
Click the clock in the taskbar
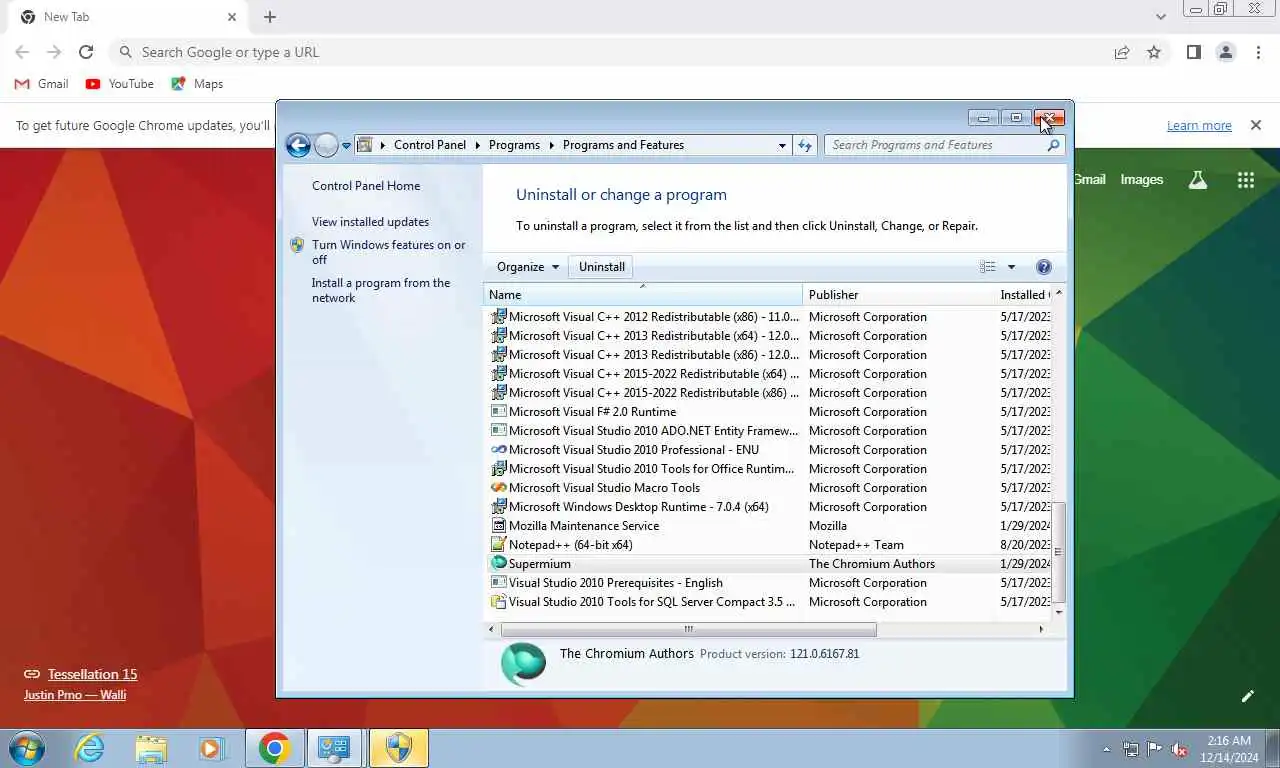(1228, 749)
